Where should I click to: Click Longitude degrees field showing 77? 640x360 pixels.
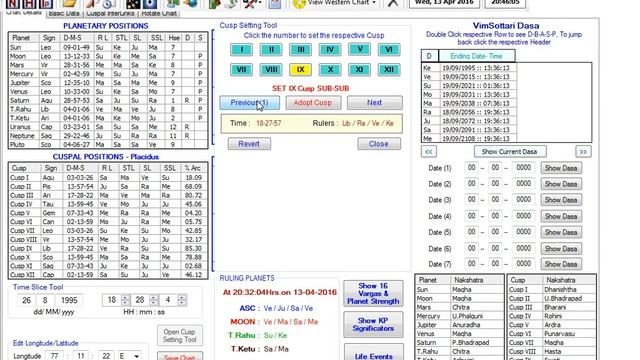point(54,356)
